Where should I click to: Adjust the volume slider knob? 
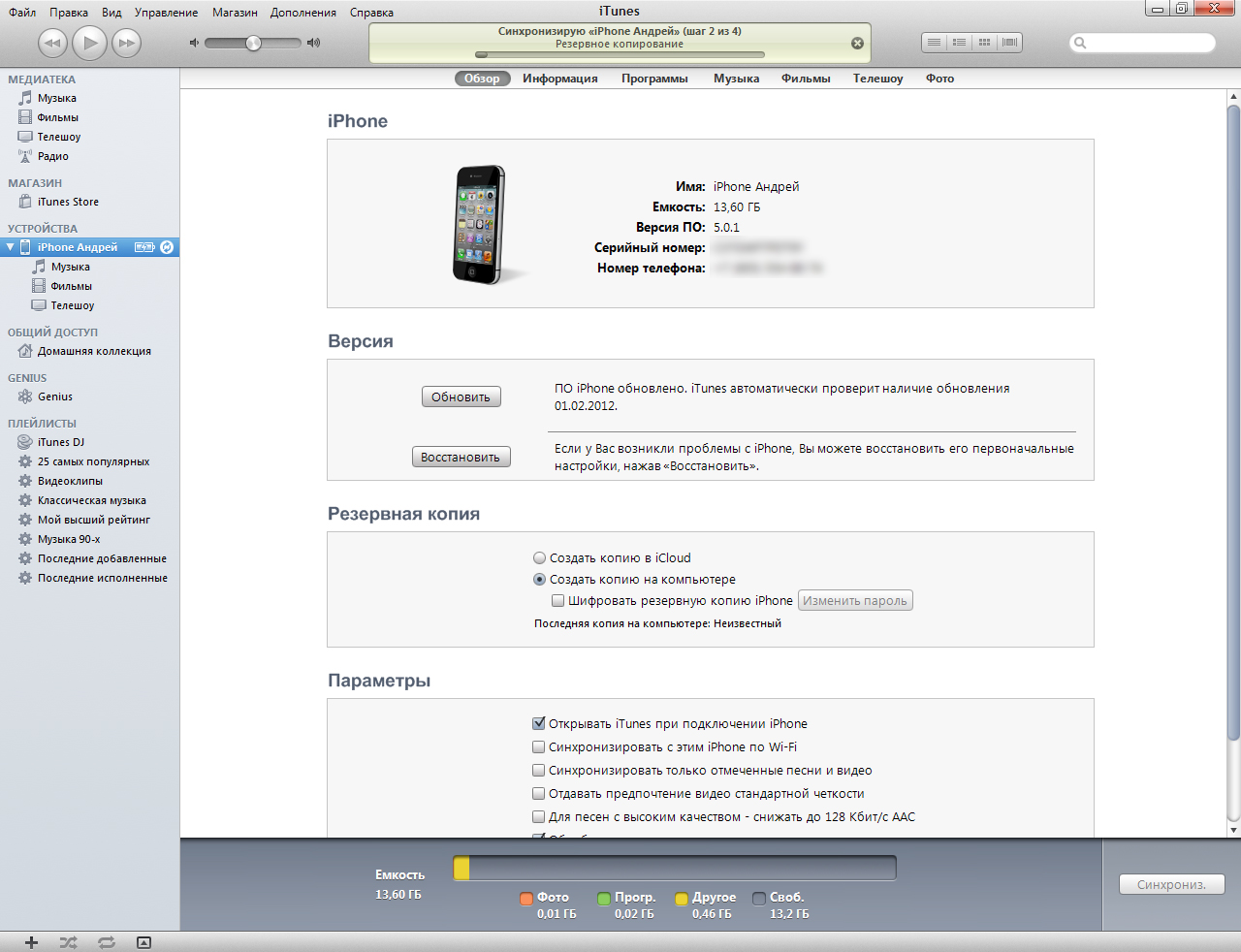coord(253,43)
